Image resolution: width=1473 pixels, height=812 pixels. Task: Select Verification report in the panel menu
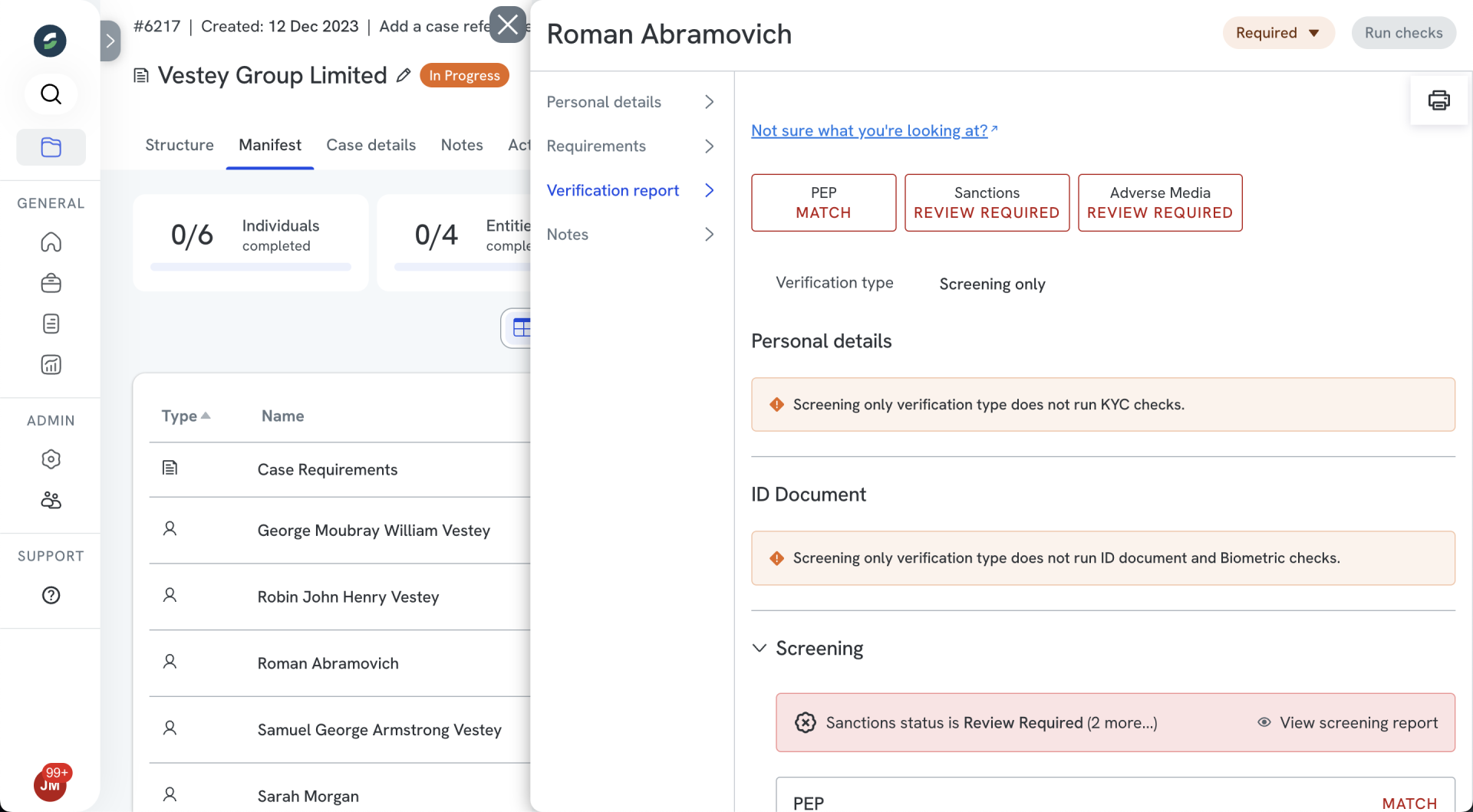coord(632,190)
